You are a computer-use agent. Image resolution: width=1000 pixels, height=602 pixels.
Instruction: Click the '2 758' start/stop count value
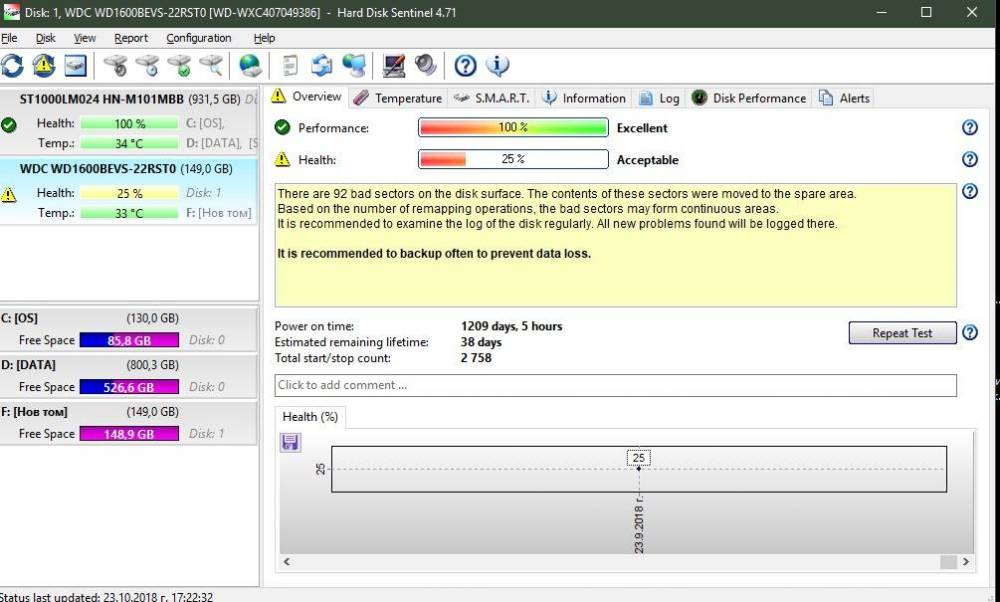pos(476,358)
